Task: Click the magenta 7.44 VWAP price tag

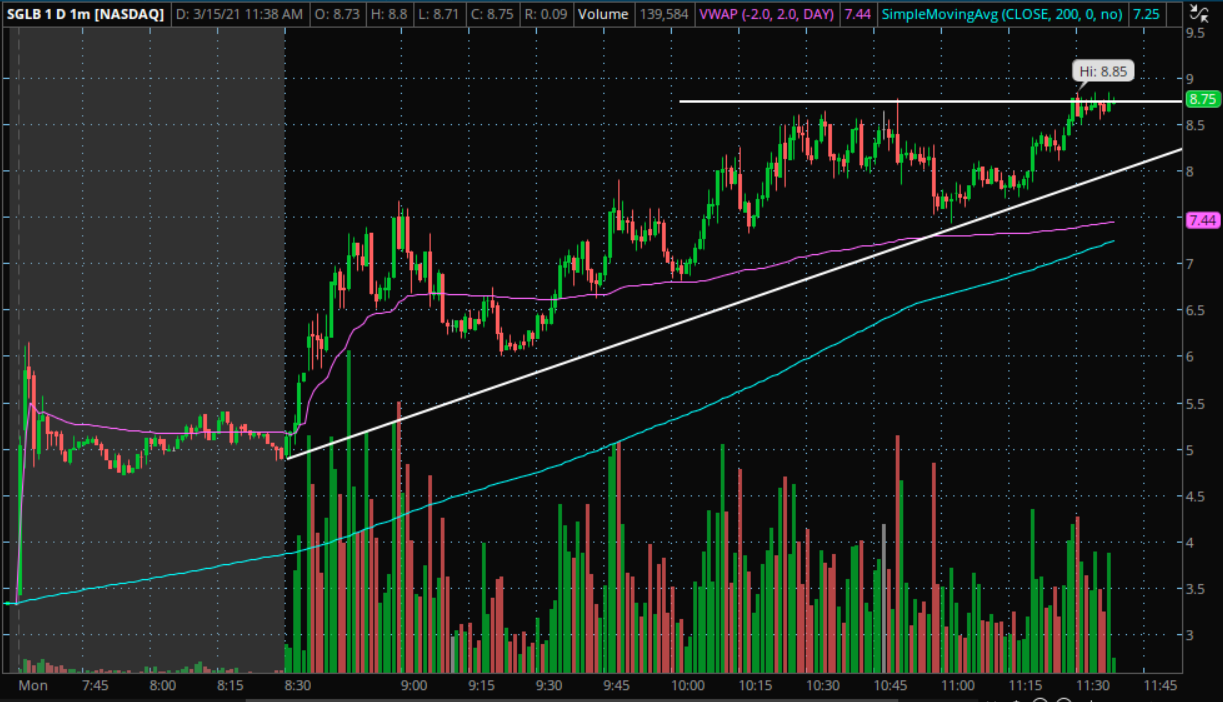Action: [1201, 220]
